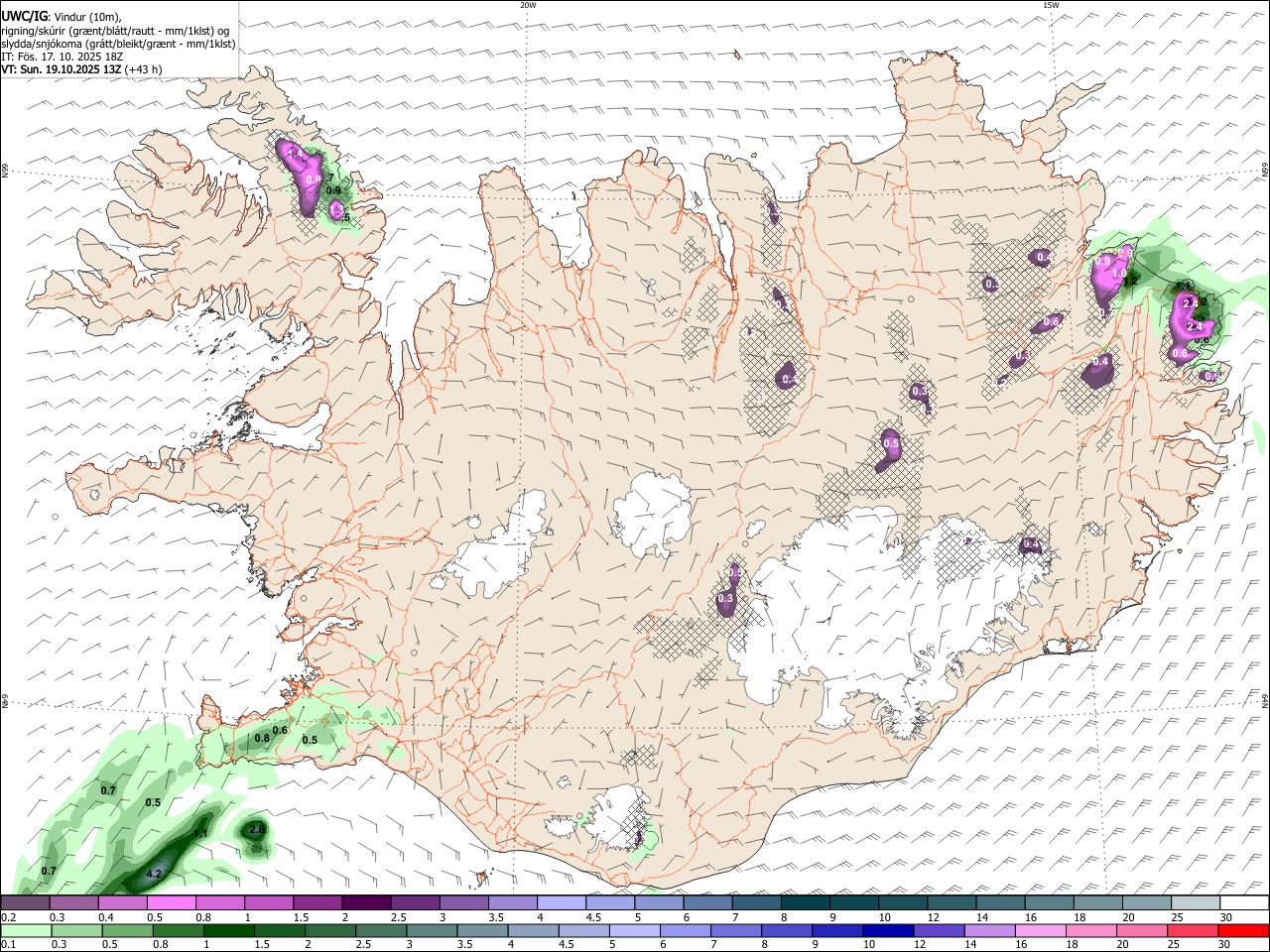Pick the bright red rain swatch right of 30
This screenshot has height=952, width=1270.
point(1244,931)
